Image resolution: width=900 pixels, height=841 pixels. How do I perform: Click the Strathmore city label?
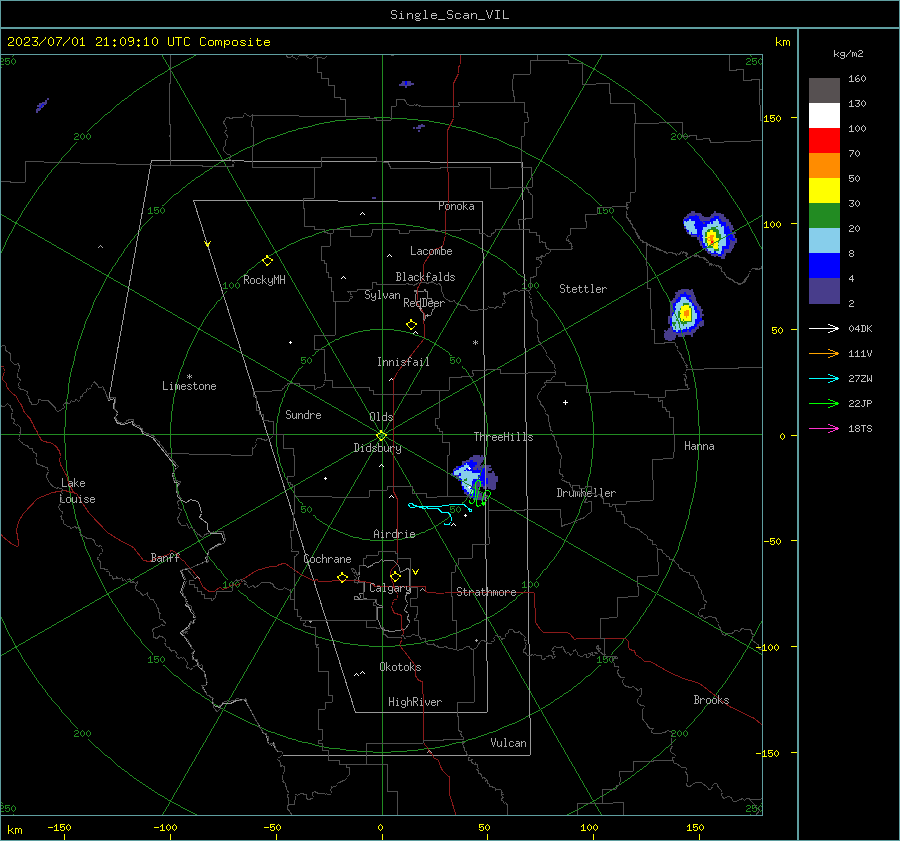pos(486,592)
